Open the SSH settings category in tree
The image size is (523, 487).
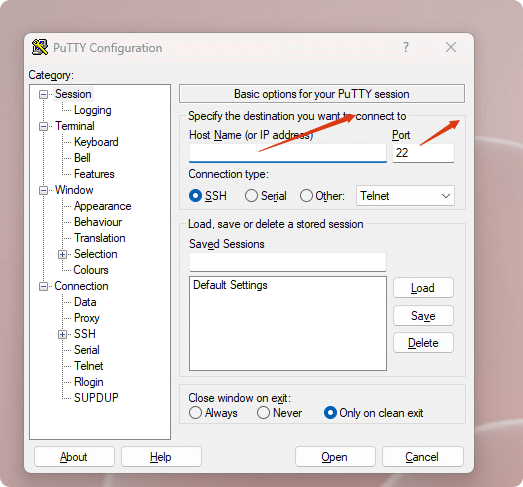pyautogui.click(x=85, y=334)
